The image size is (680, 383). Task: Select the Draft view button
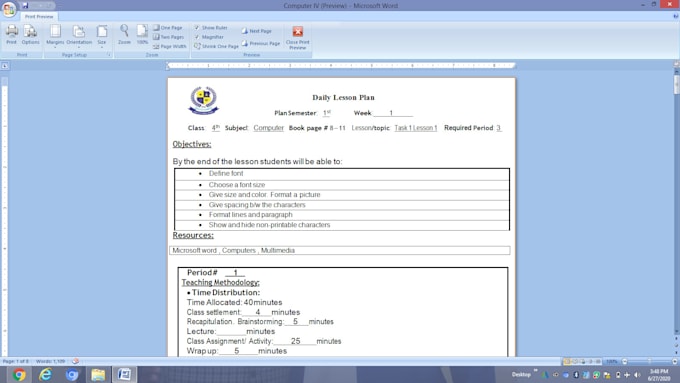click(x=598, y=361)
